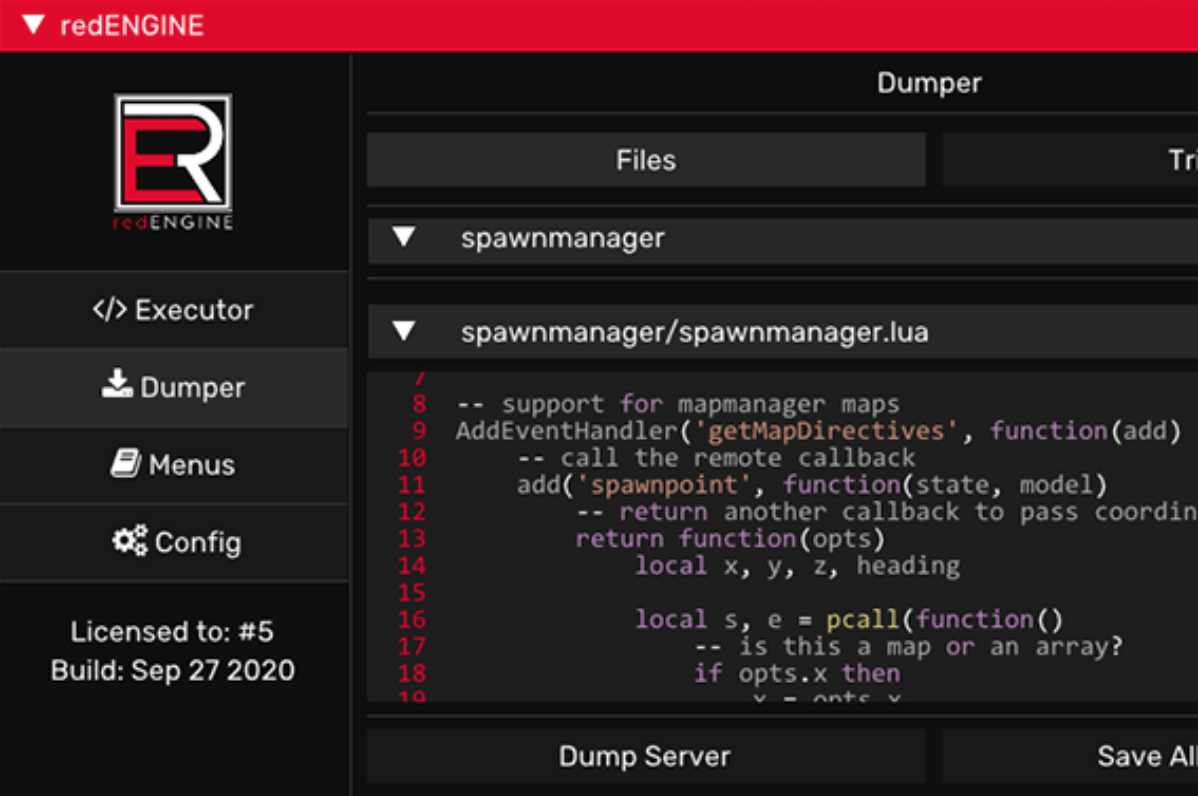
Task: Select the Dumper sidebar item
Action: pos(174,387)
